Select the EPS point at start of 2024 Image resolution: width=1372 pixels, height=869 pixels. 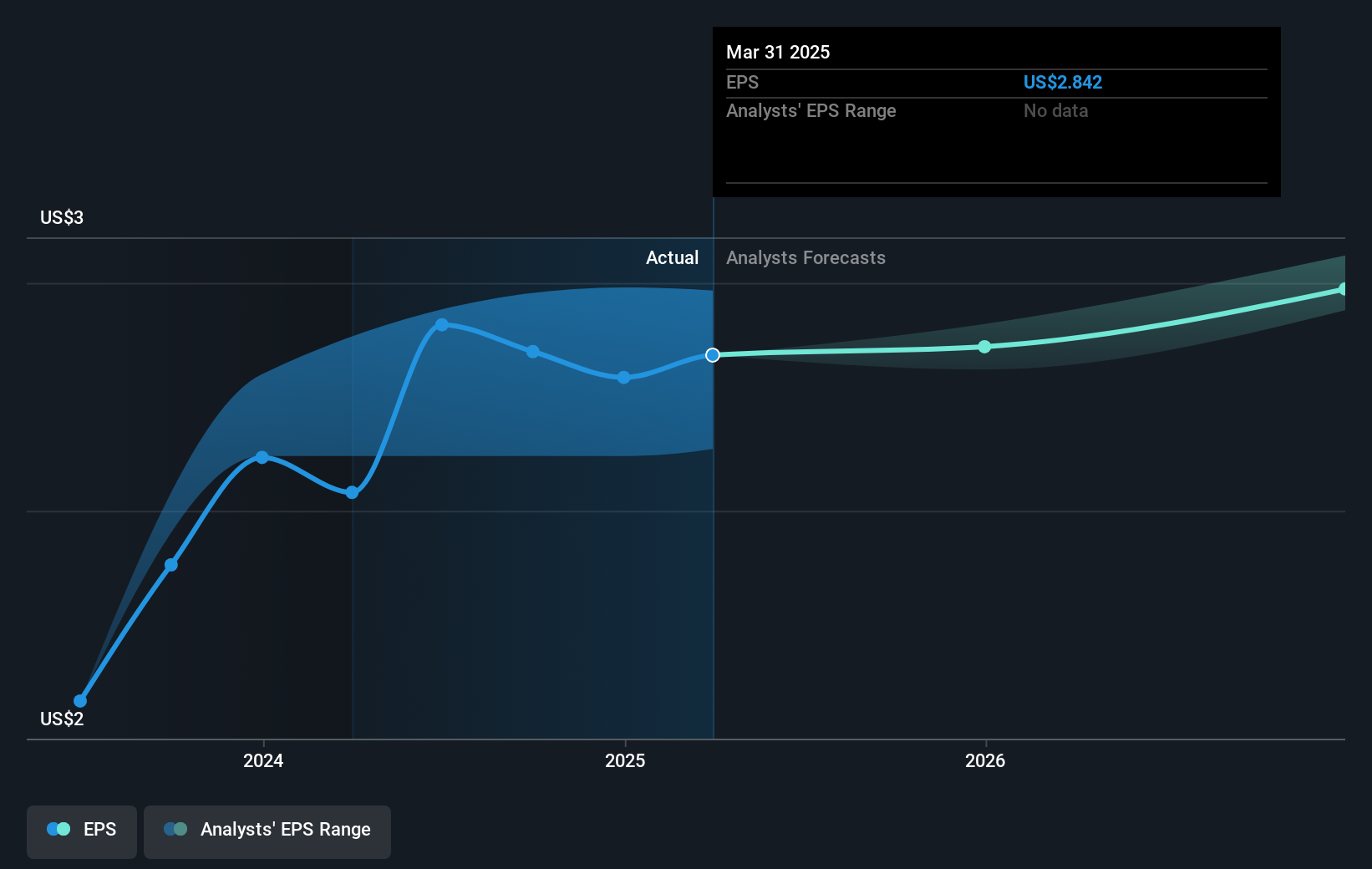click(x=262, y=457)
